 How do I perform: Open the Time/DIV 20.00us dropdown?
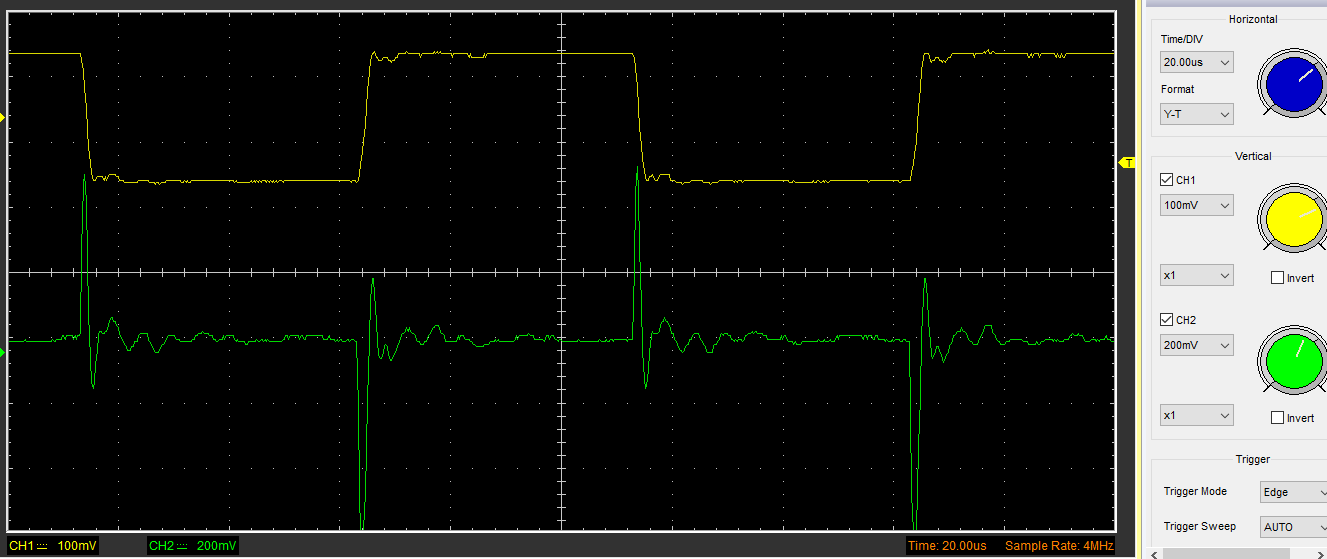tap(1196, 62)
